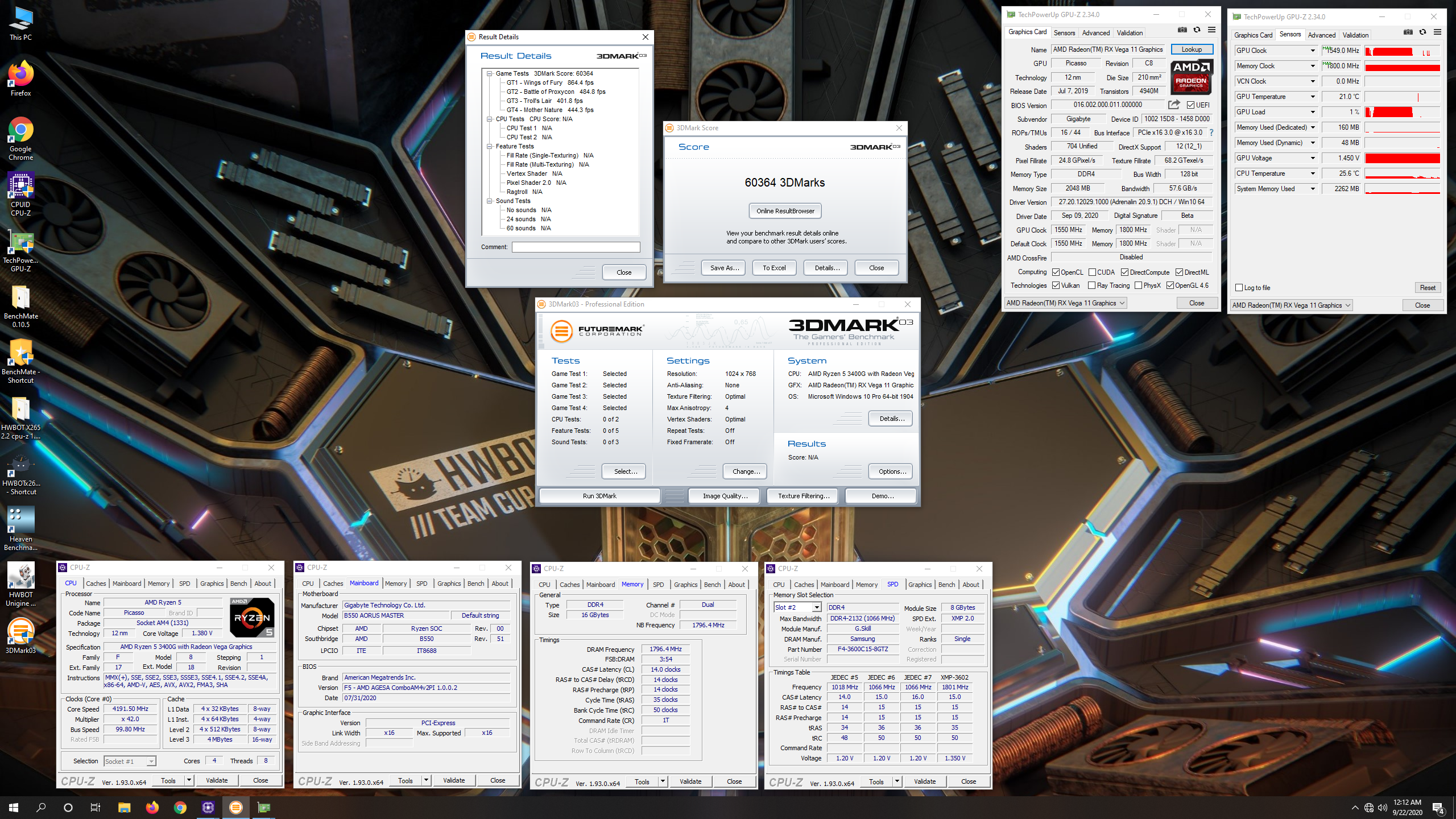Toggle the Ray Tracing checkbox
The width and height of the screenshot is (1456, 819).
click(x=1091, y=286)
